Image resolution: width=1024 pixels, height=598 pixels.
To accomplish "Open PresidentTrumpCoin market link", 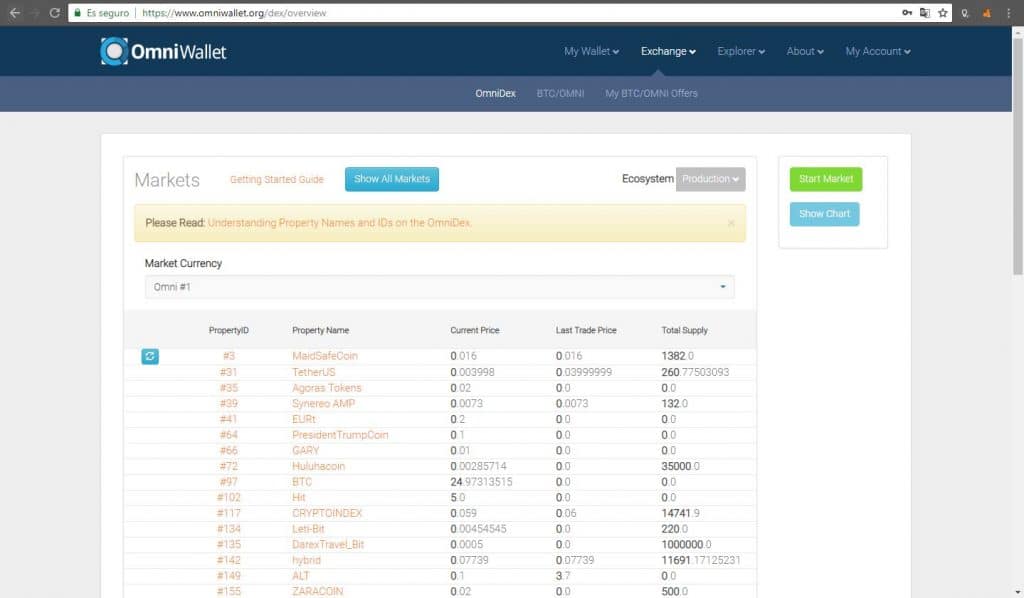I will pyautogui.click(x=340, y=435).
